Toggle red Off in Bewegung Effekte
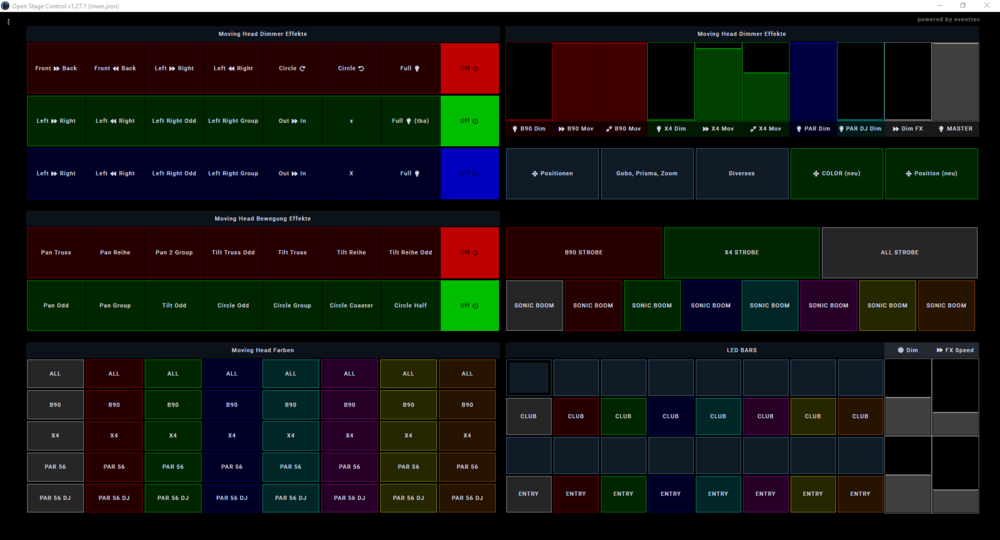This screenshot has width=1000, height=540. [469, 252]
